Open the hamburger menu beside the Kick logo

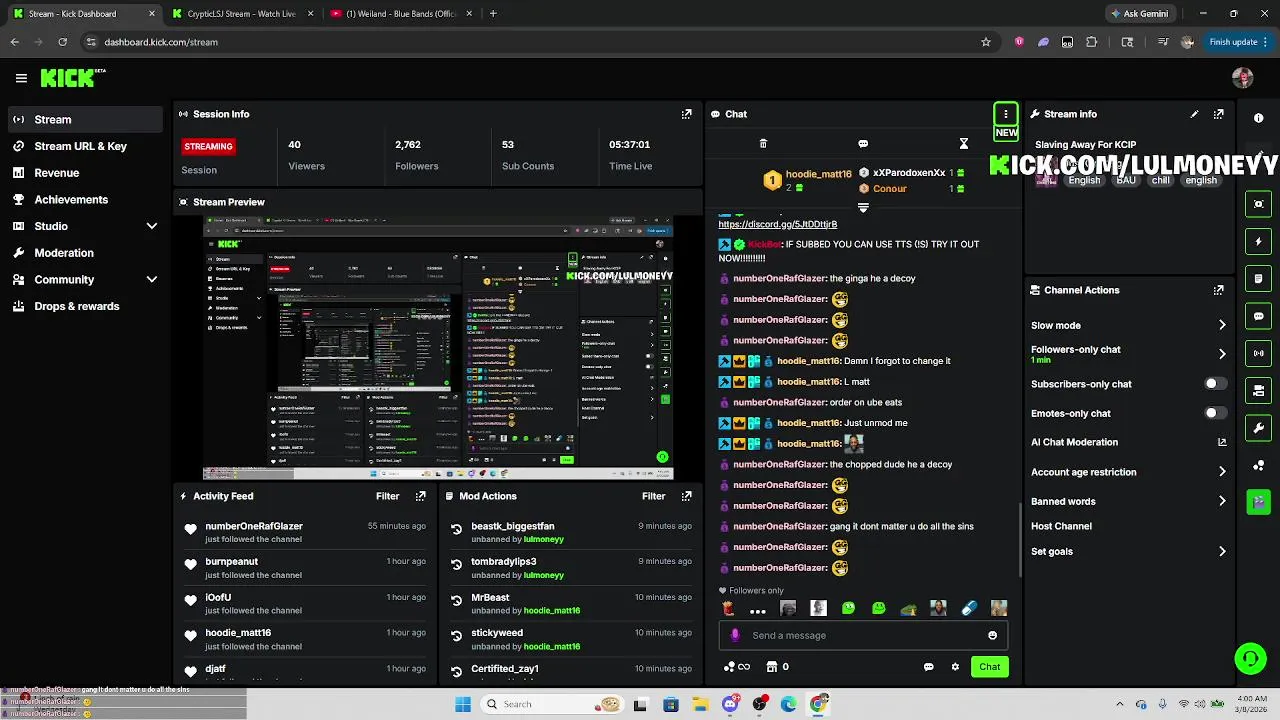click(21, 78)
